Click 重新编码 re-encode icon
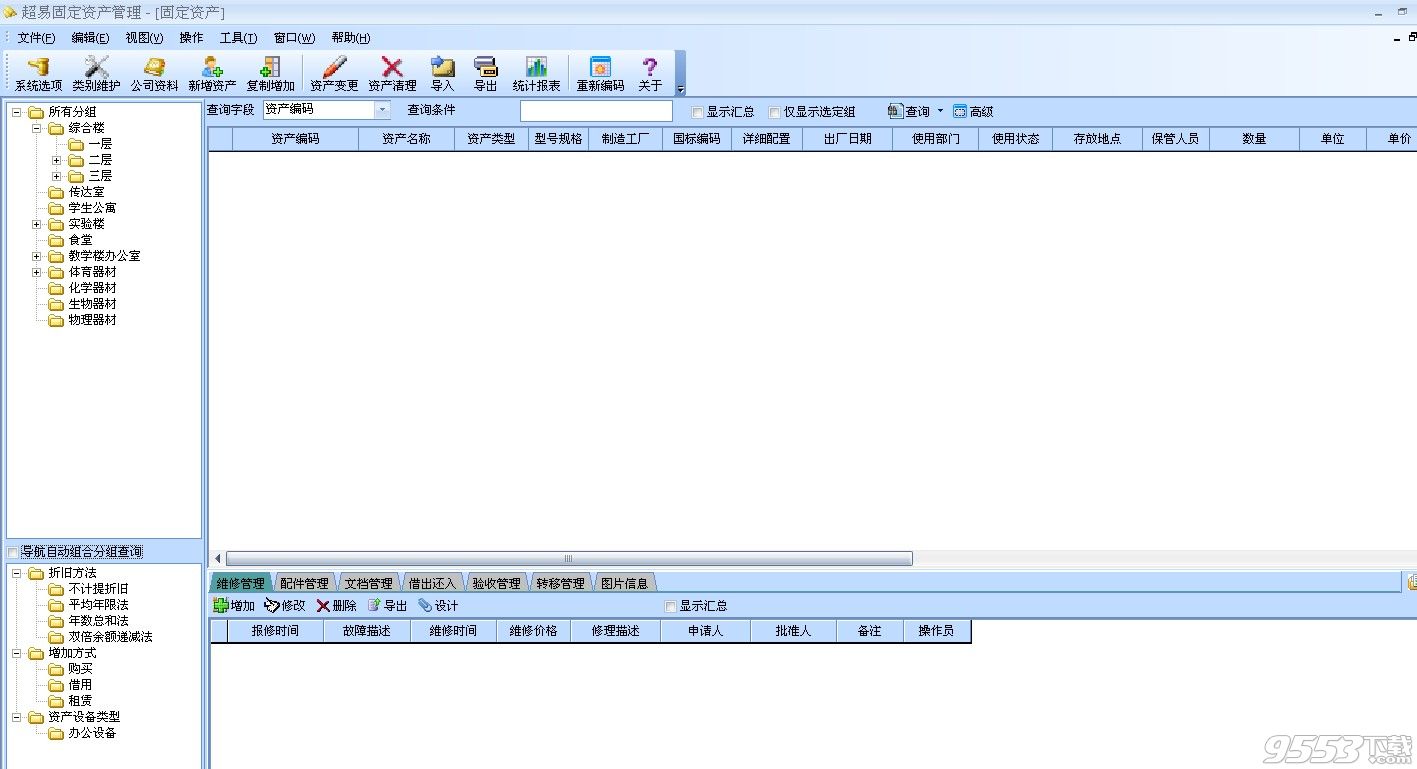Screen dimensions: 1417x769 [600, 74]
